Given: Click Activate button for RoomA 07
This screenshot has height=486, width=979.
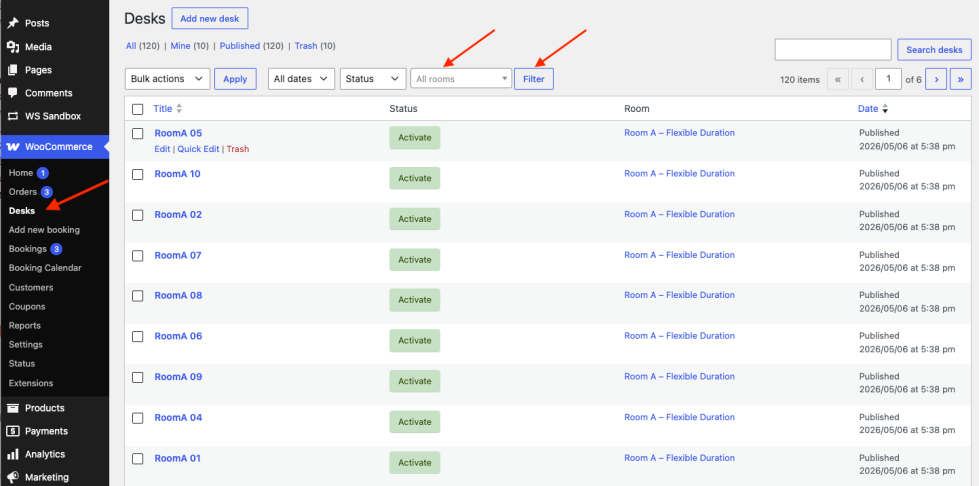Looking at the screenshot, I should 415,259.
